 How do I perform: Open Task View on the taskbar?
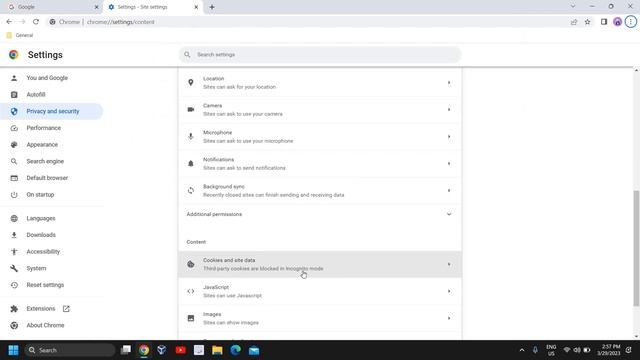[x=126, y=350]
